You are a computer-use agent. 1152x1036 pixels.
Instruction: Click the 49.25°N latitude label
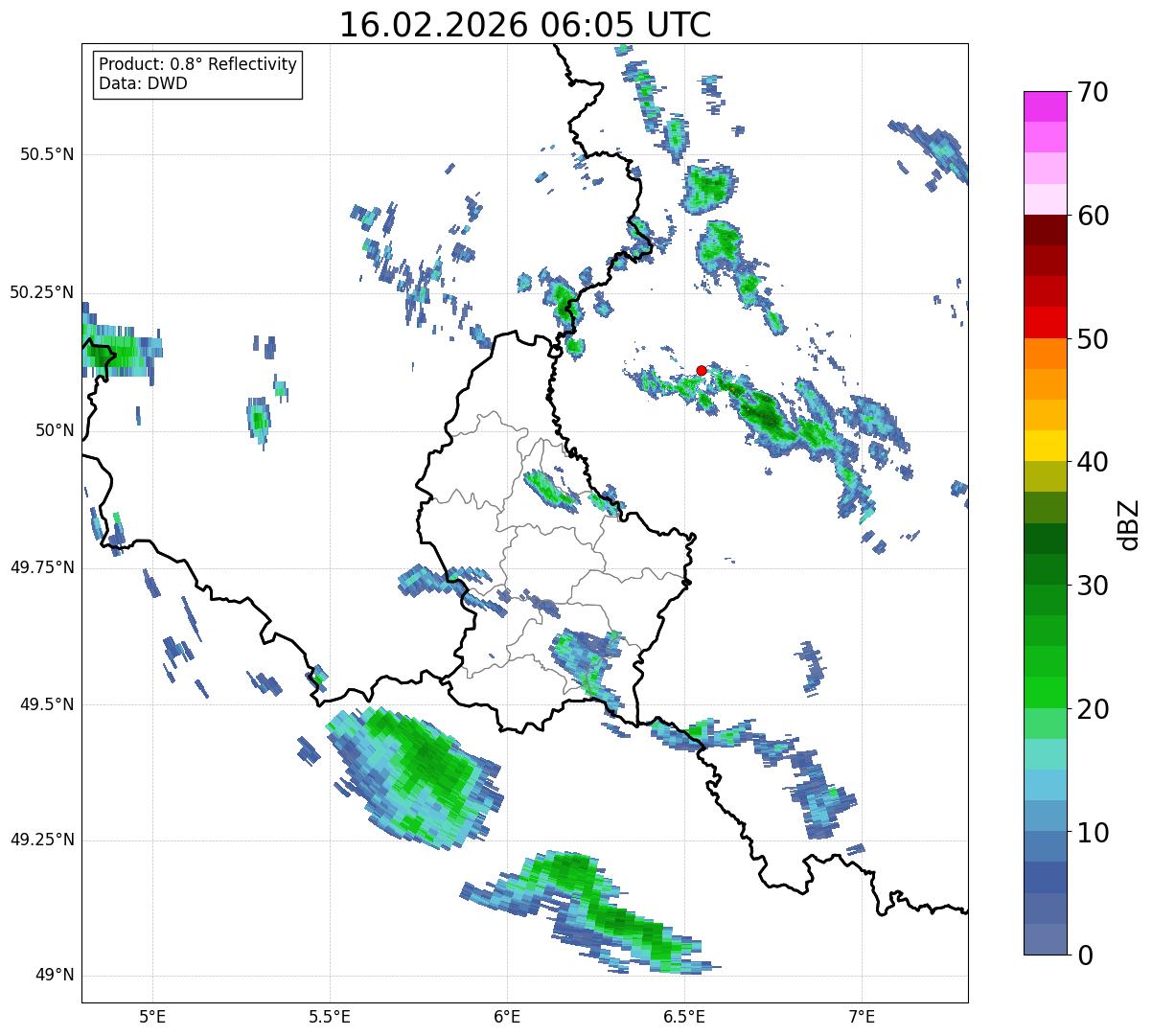pos(41,840)
